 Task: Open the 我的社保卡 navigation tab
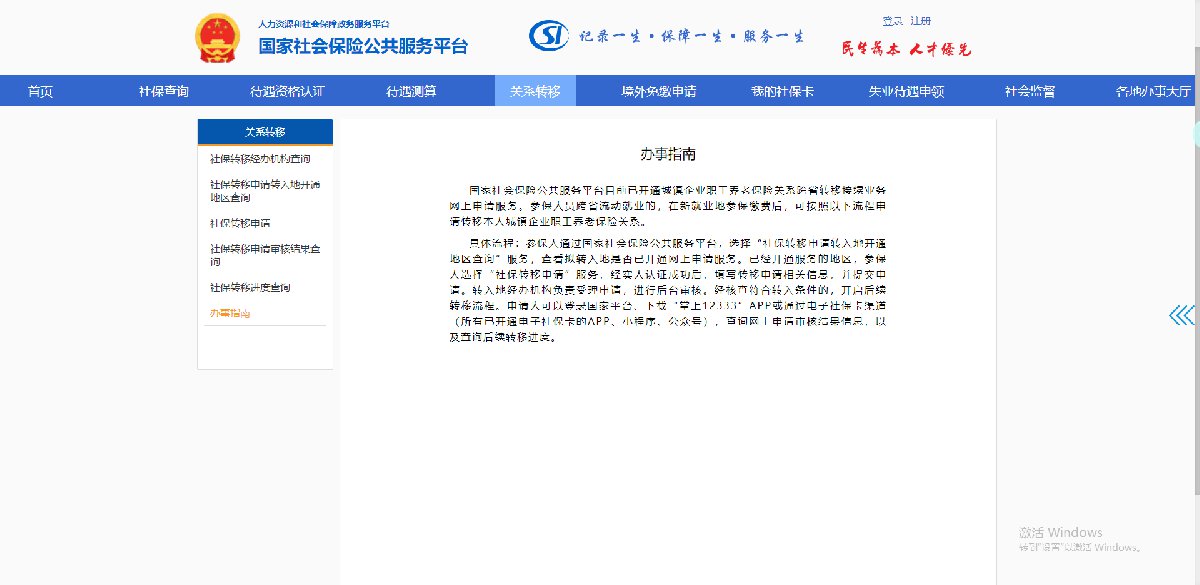pyautogui.click(x=782, y=91)
